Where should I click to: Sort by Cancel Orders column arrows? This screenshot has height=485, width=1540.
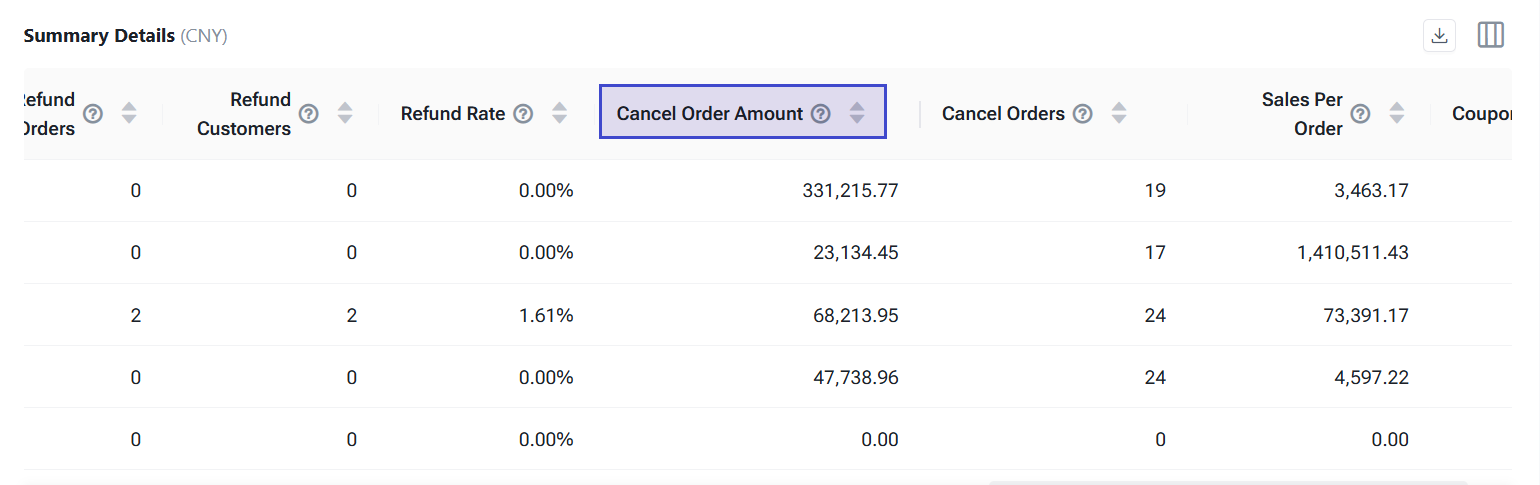[1119, 114]
